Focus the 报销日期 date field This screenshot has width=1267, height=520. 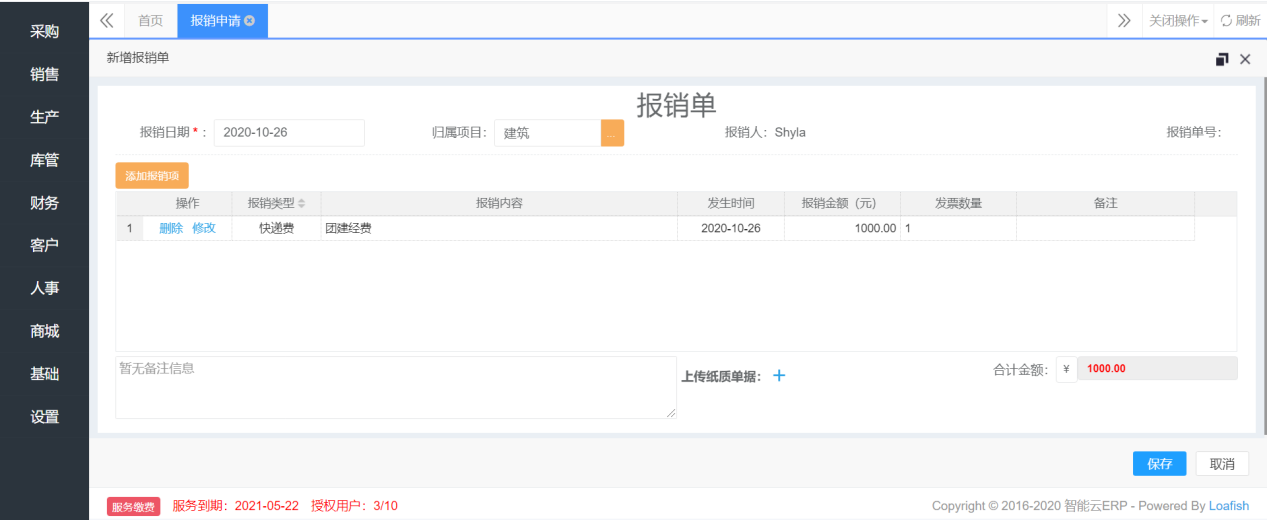click(x=289, y=133)
